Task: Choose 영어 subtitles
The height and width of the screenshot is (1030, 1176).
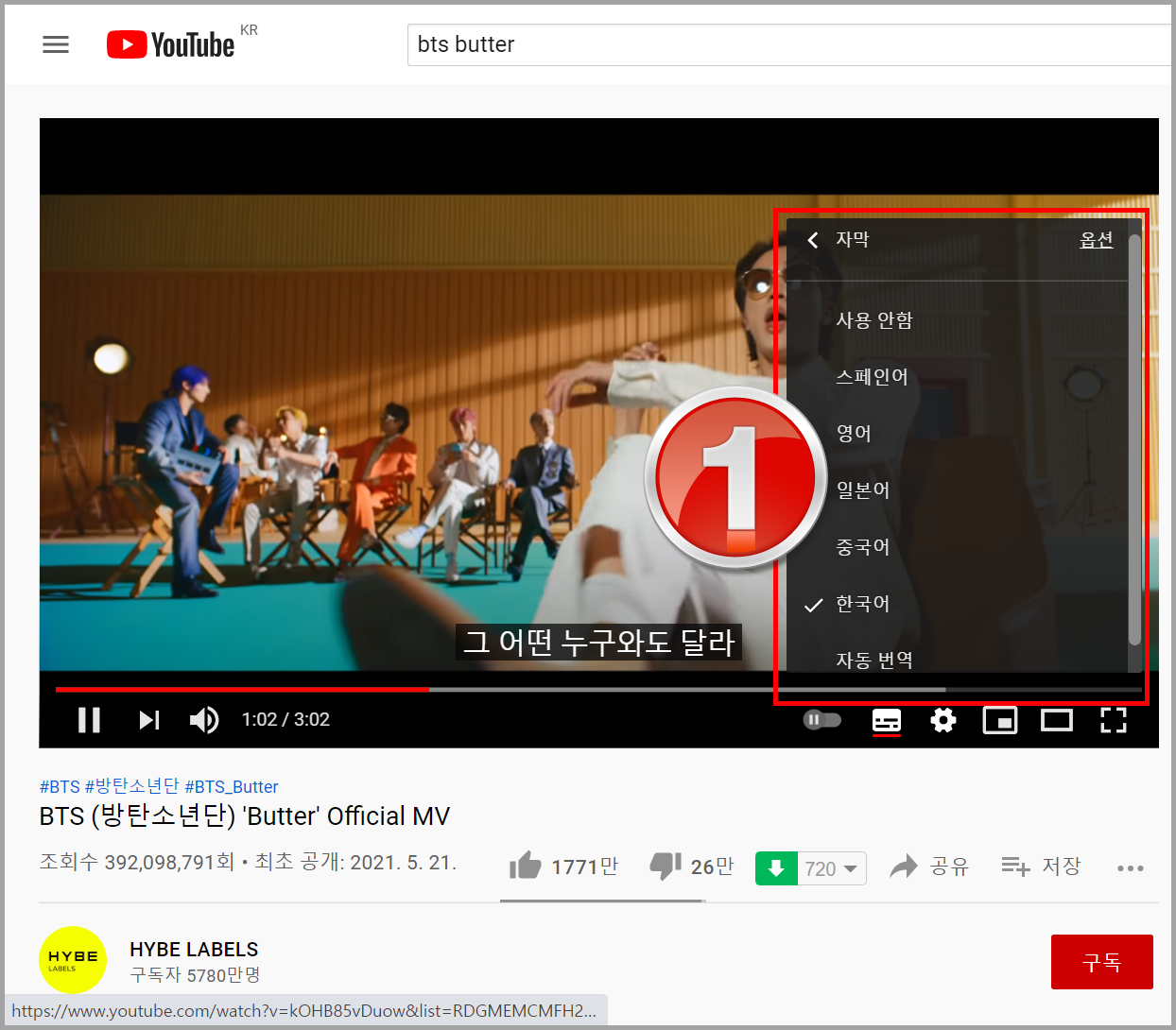Action: tap(958, 434)
